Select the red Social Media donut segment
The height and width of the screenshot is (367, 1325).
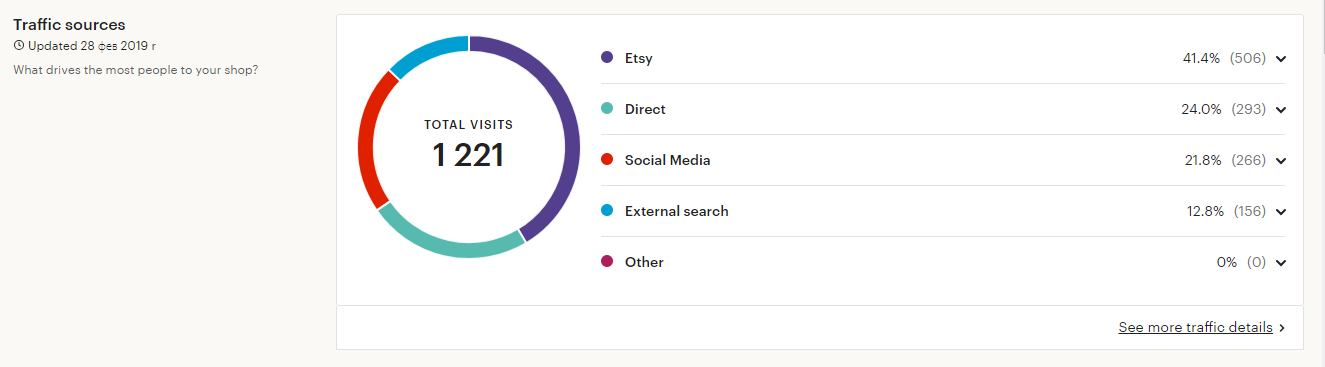click(x=366, y=140)
